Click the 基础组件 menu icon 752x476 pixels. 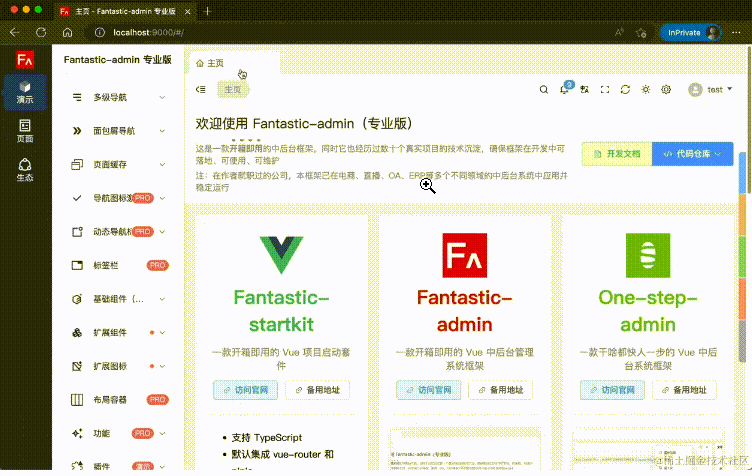point(77,299)
